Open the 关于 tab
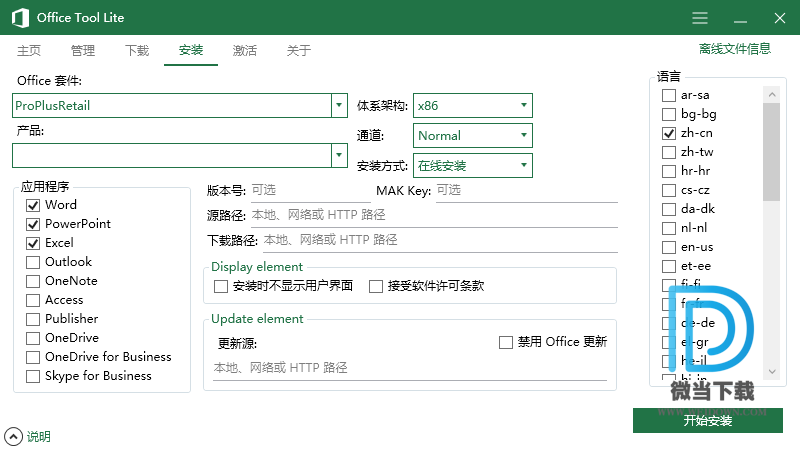Viewport: 800px width, 450px height. click(x=299, y=51)
